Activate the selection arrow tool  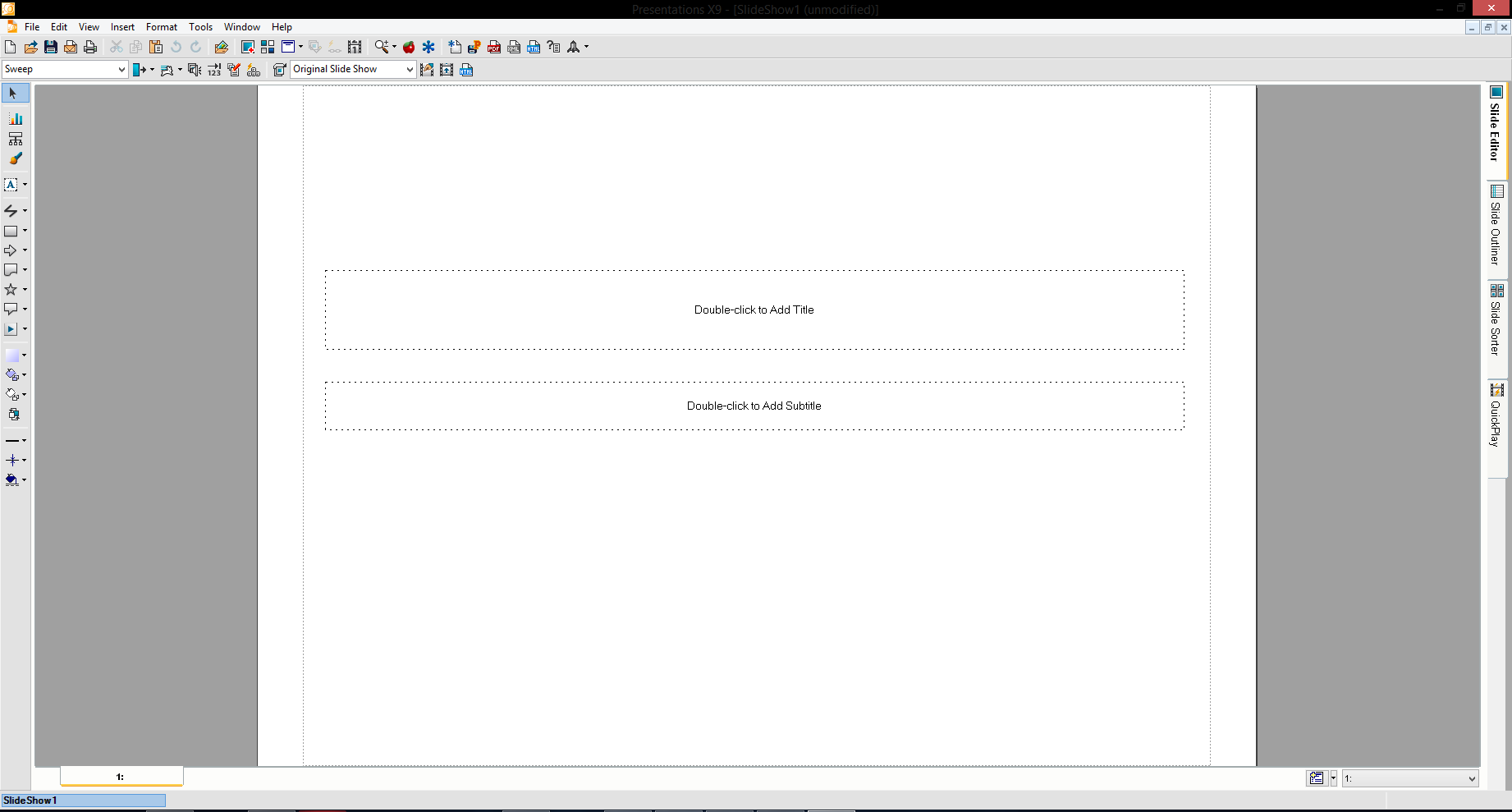point(14,94)
